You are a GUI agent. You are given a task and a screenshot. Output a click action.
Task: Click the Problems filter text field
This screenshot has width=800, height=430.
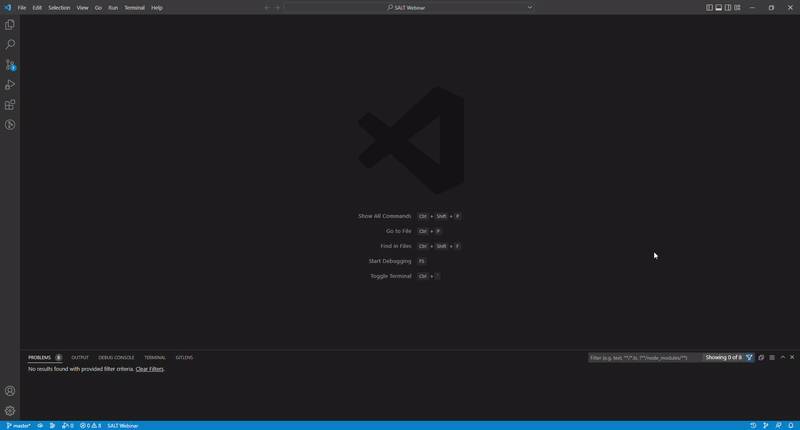(644, 358)
